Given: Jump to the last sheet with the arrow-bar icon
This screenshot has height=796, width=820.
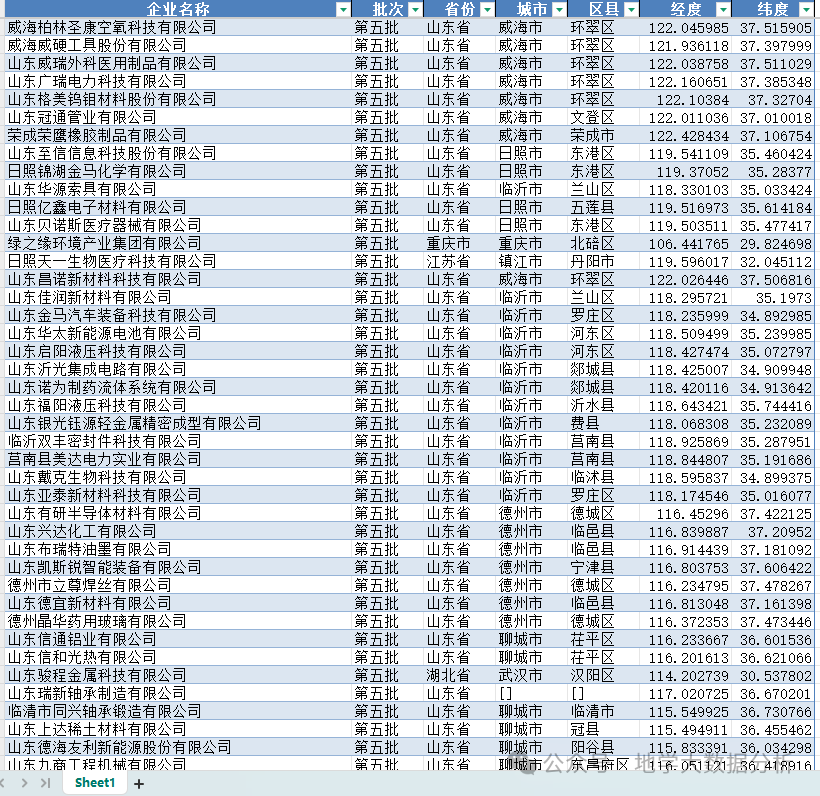Looking at the screenshot, I should 46,783.
